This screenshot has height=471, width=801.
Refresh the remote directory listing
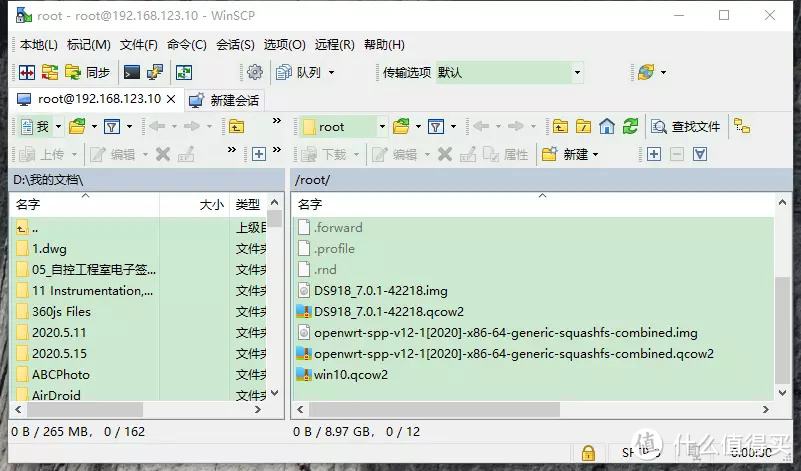tap(630, 127)
